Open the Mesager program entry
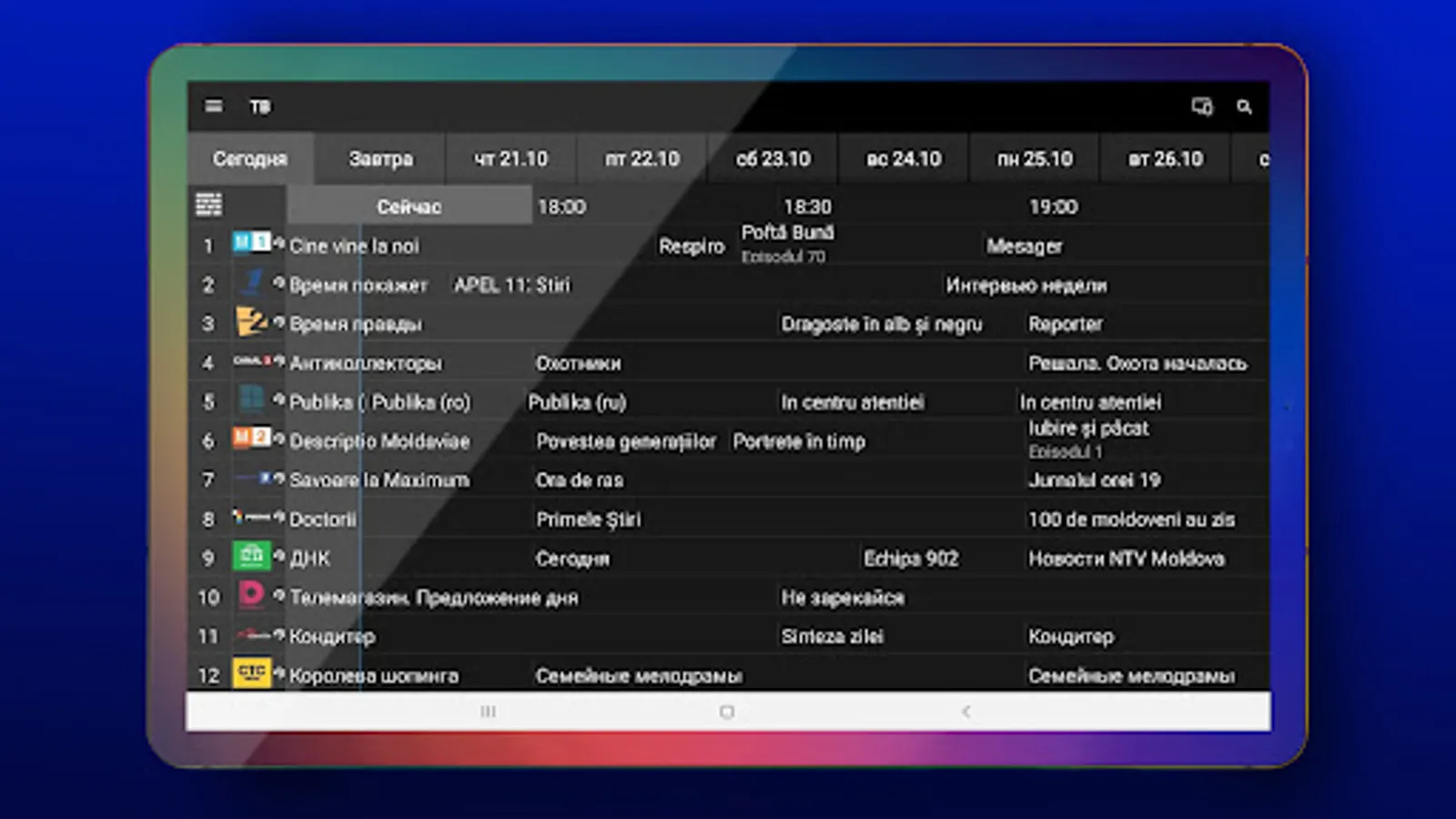Image resolution: width=1456 pixels, height=819 pixels. tap(1024, 245)
